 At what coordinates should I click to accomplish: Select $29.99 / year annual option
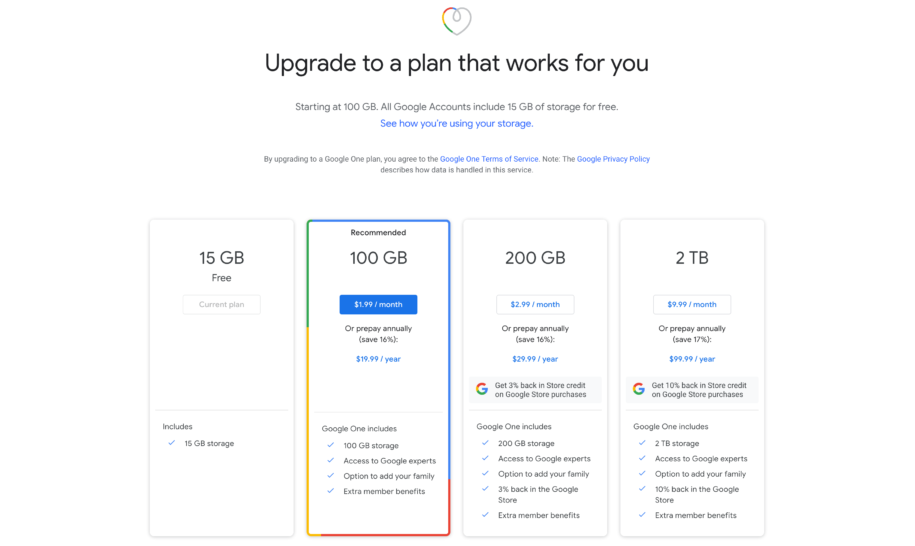click(x=535, y=359)
